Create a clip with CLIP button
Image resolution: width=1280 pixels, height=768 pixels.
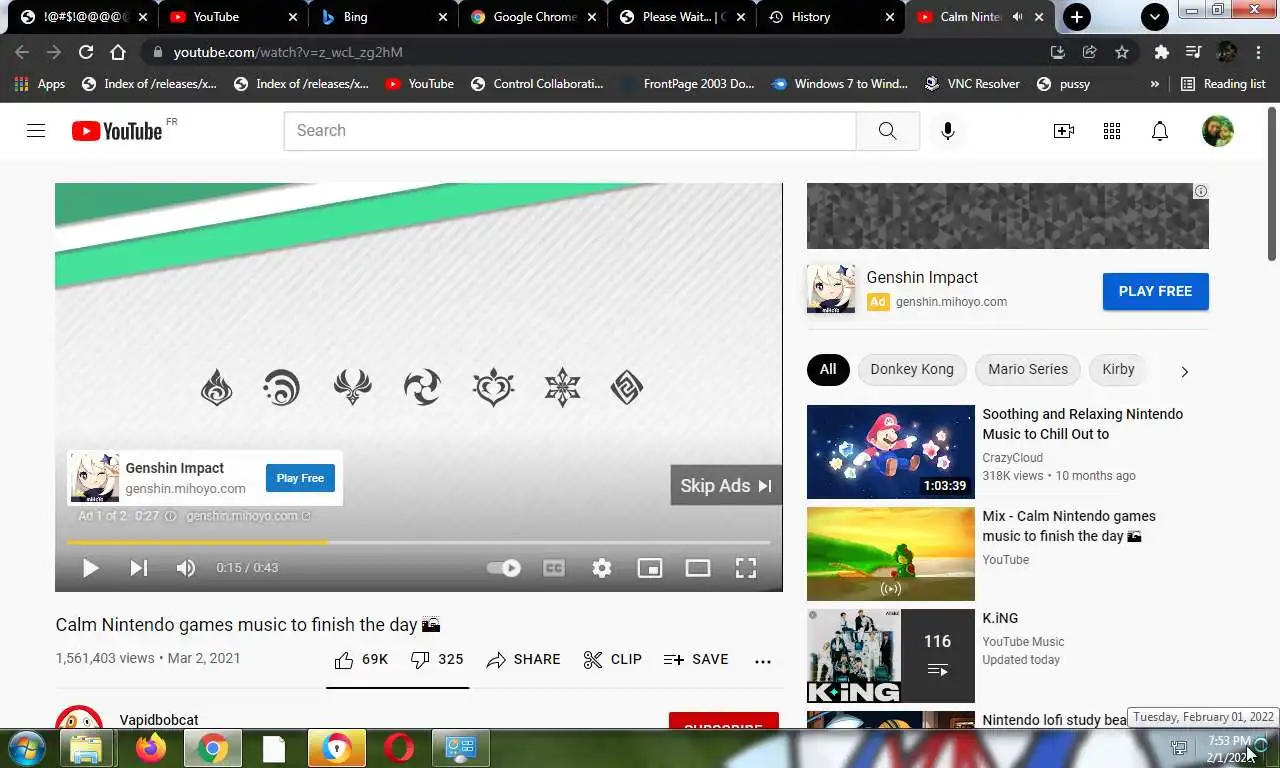point(612,659)
